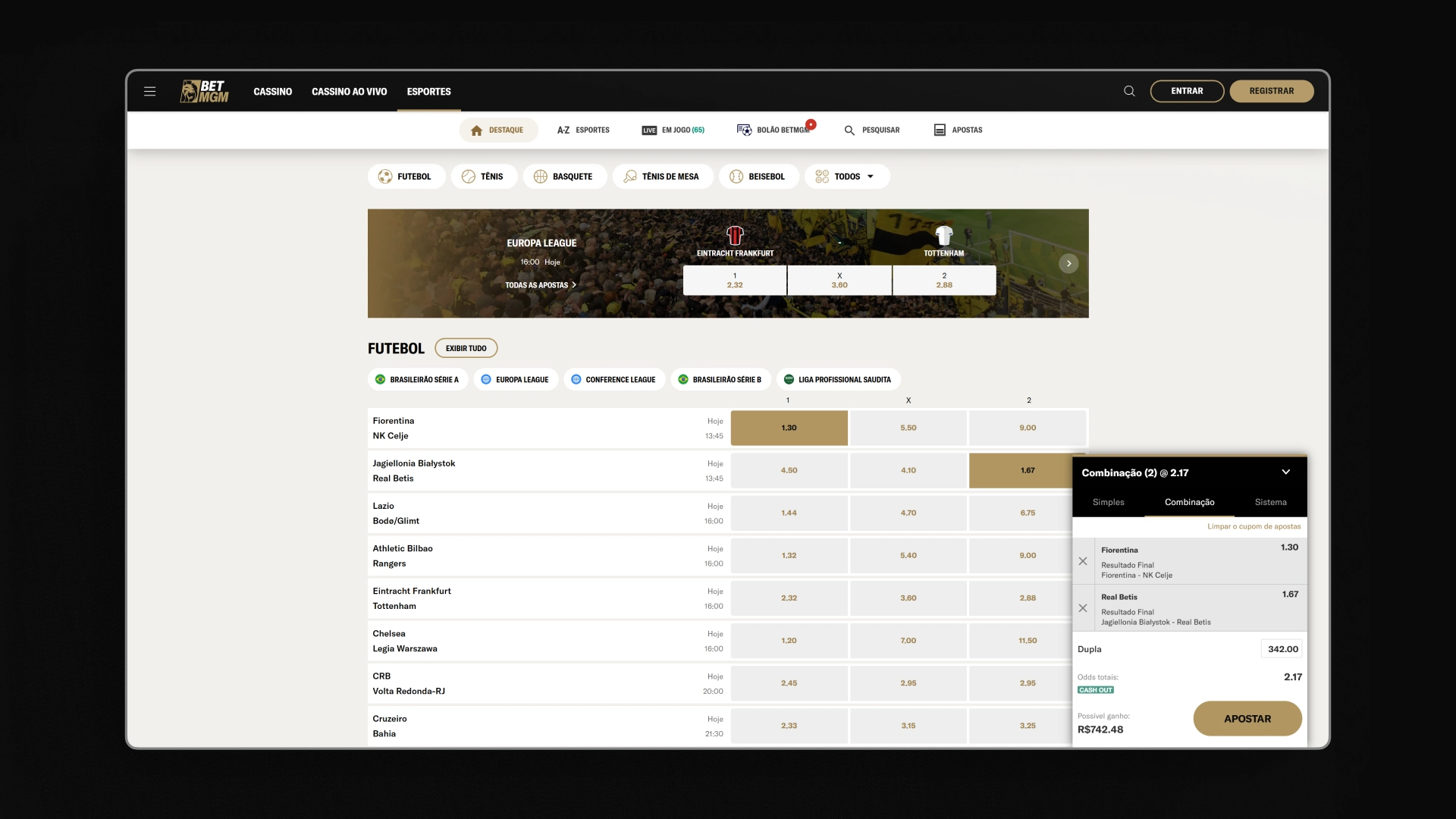Open the Cassino menu

tap(272, 92)
